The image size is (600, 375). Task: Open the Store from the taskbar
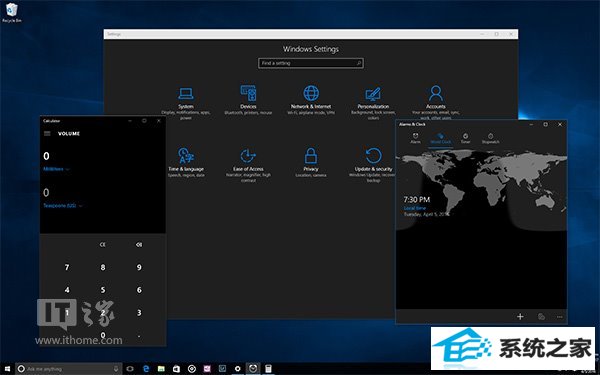click(x=176, y=369)
